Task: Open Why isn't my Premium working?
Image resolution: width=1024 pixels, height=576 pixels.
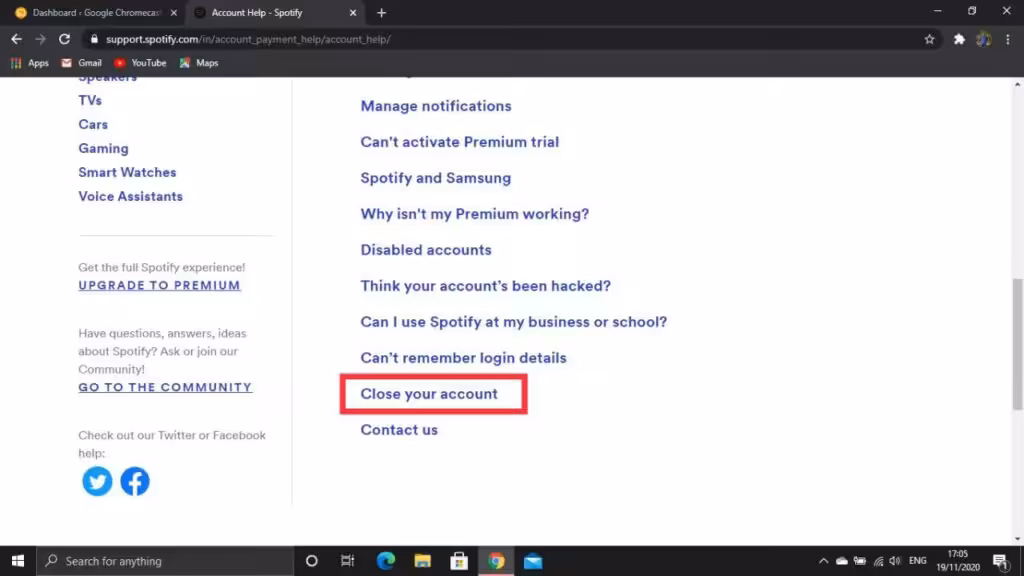Action: [x=475, y=214]
